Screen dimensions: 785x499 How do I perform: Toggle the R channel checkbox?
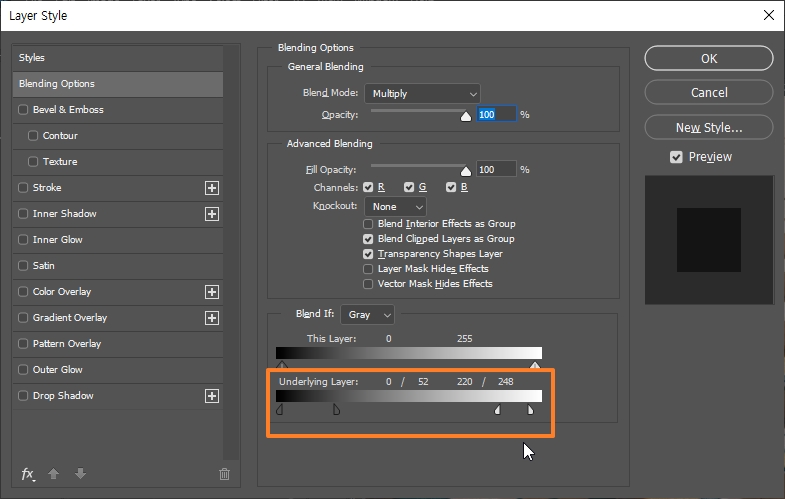pos(368,187)
